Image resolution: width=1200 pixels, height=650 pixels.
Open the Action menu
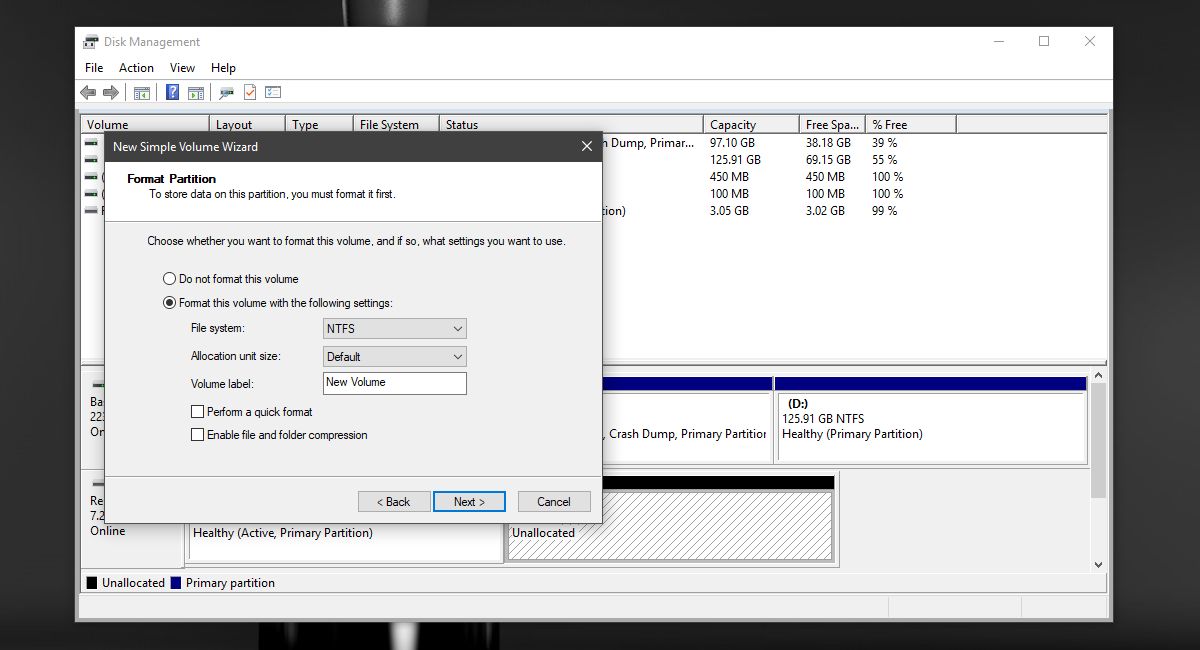(136, 68)
